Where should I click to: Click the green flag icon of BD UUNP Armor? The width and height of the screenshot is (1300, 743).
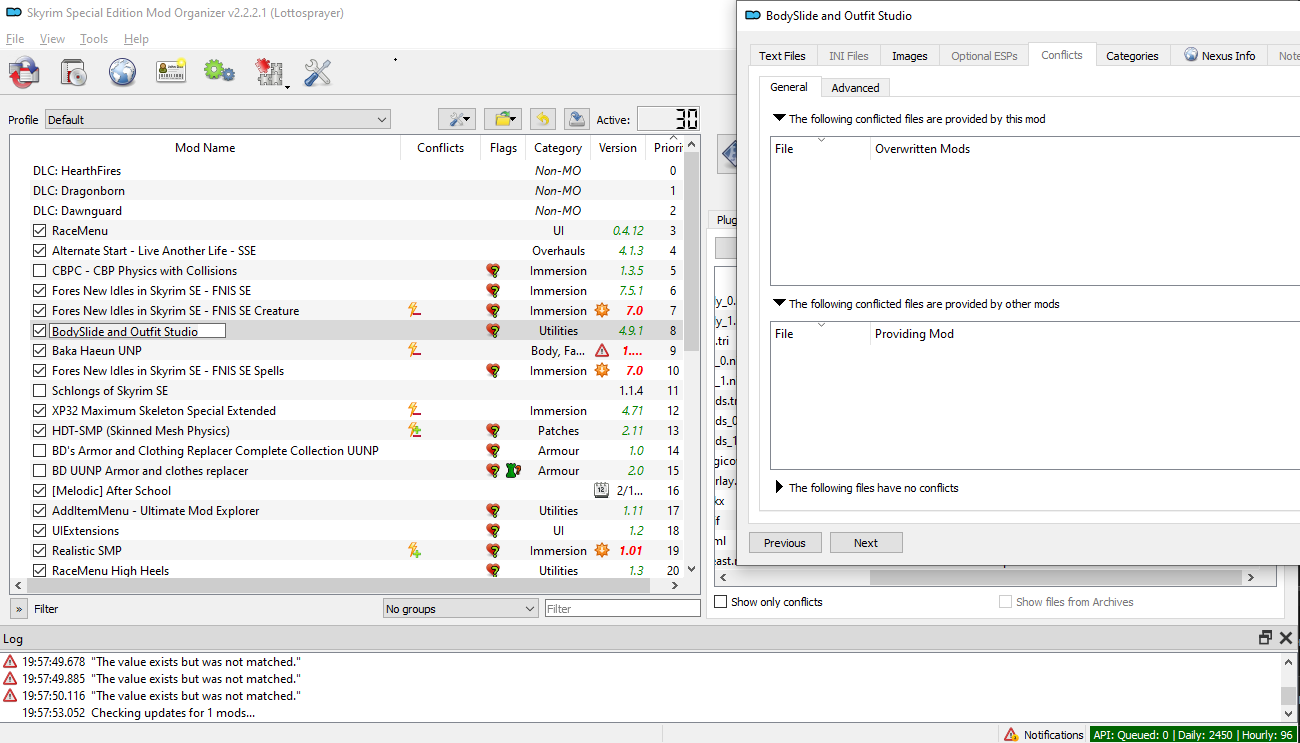(513, 470)
